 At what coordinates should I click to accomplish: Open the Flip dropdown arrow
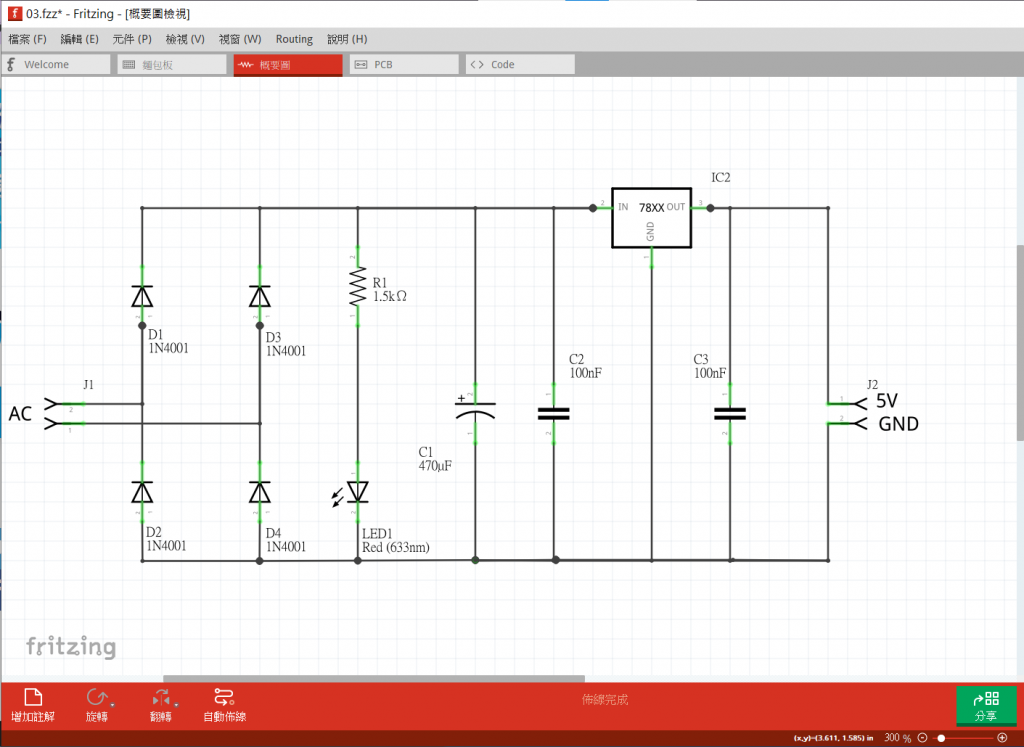coord(176,705)
